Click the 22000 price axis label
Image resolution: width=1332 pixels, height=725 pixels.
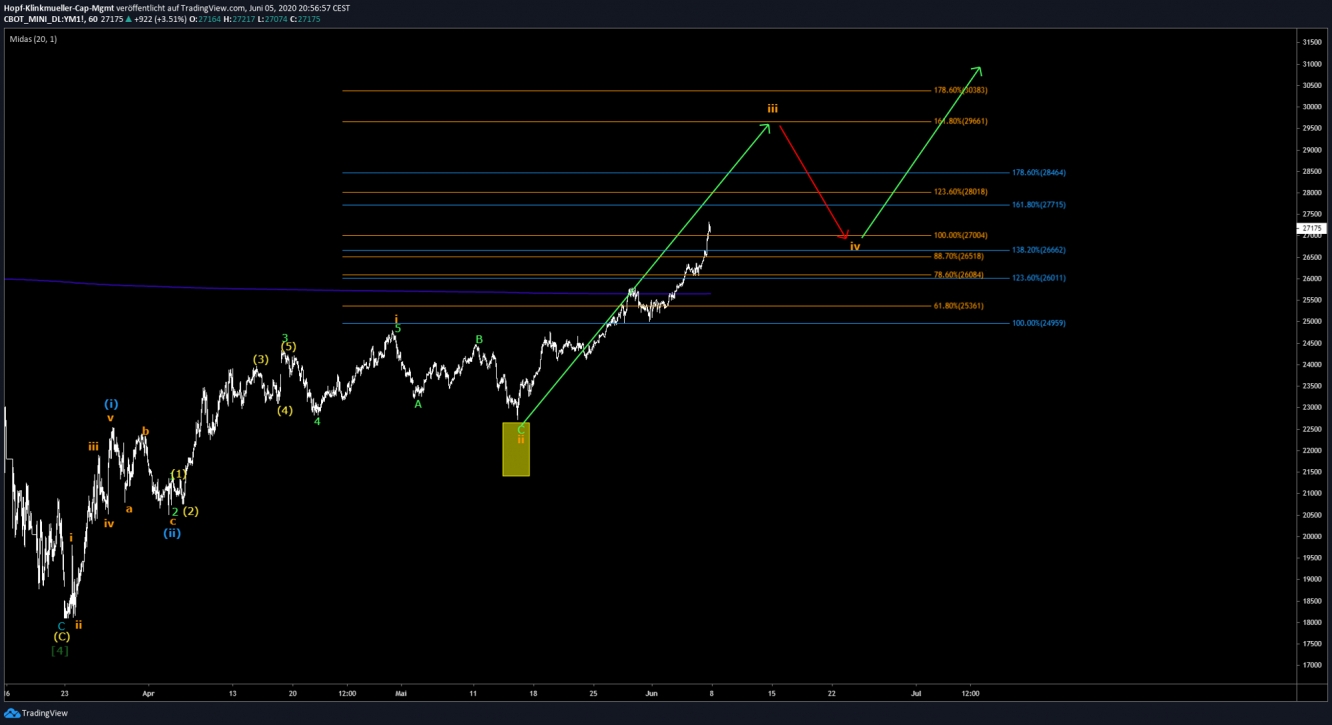(x=1310, y=451)
